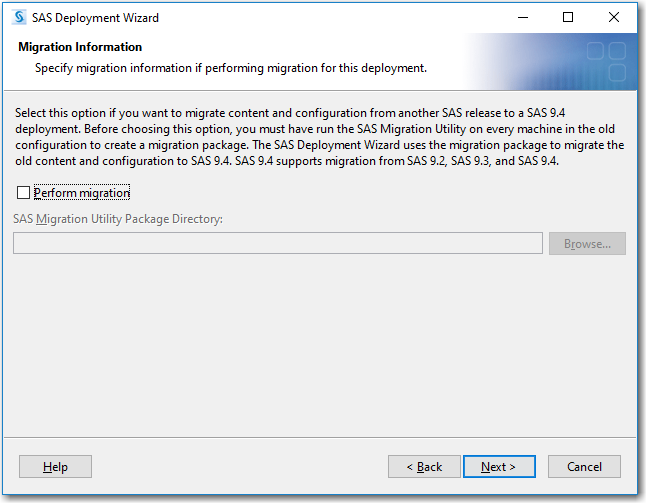Click the "Specify migration information" subtitle
The width and height of the screenshot is (646, 503).
tap(230, 68)
